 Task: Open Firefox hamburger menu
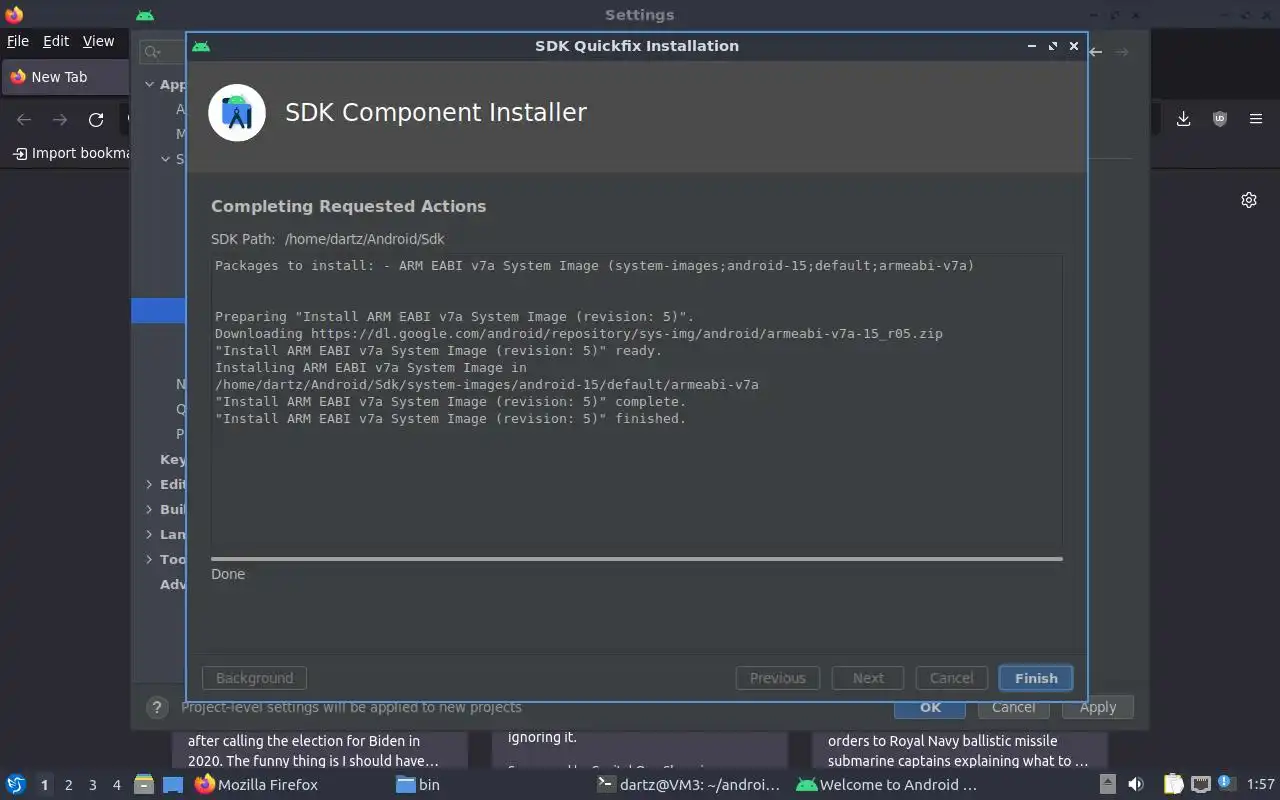pyautogui.click(x=1256, y=119)
